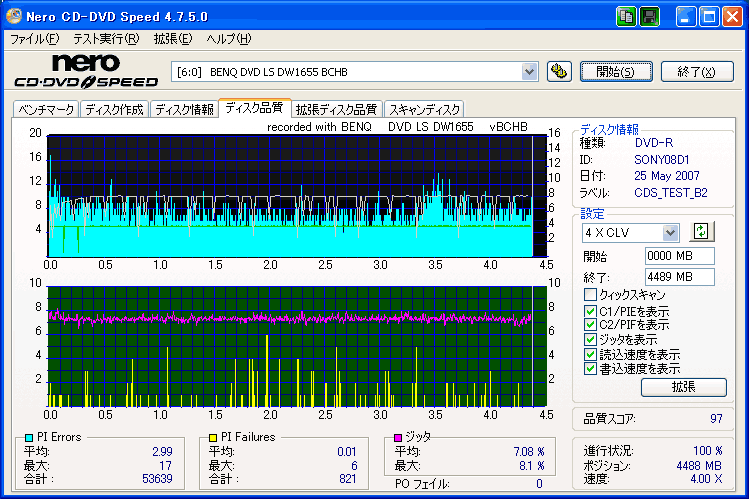Click the 拡張 button in settings panel

click(x=684, y=387)
